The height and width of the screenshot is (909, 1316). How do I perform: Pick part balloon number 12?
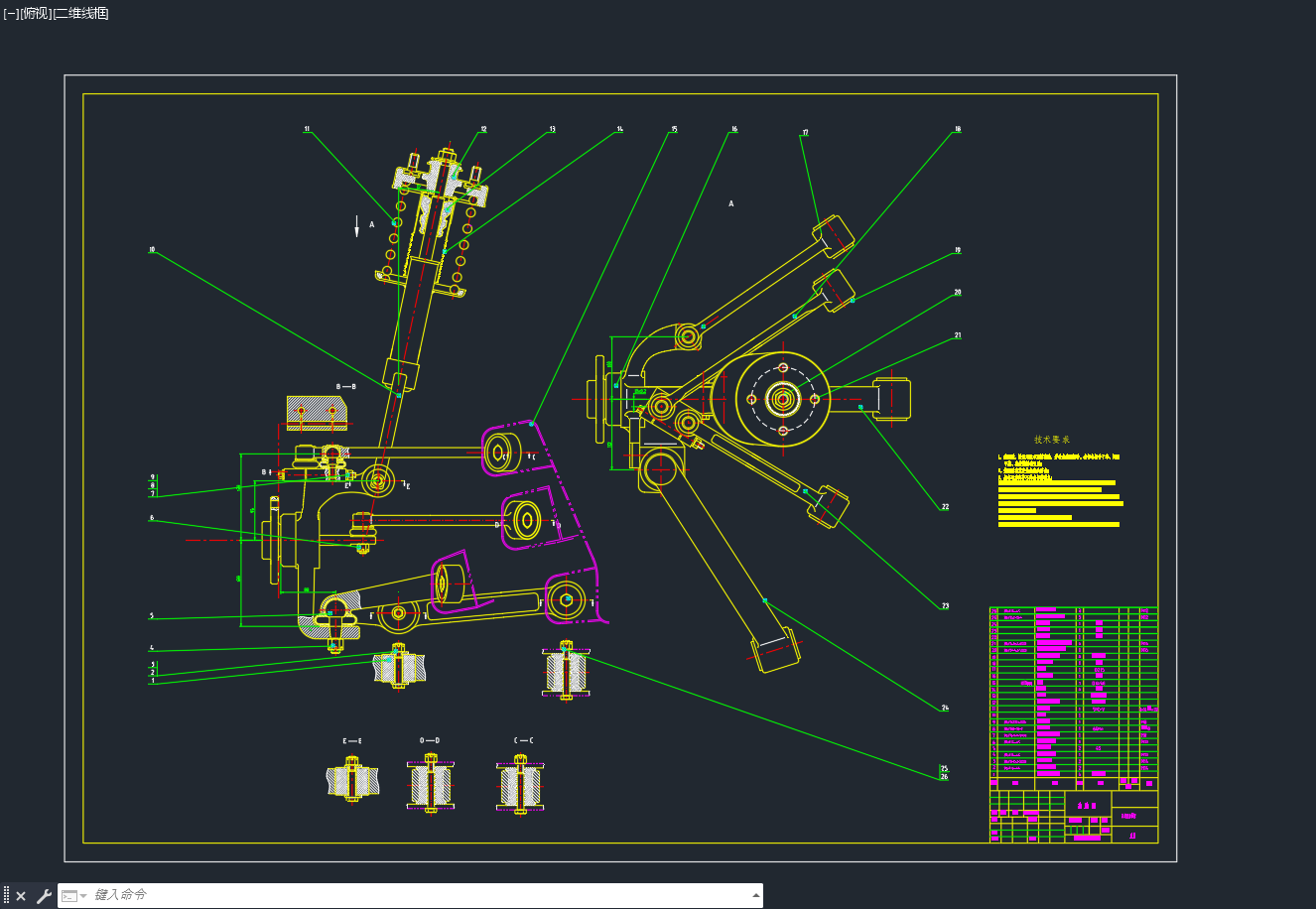click(x=483, y=129)
